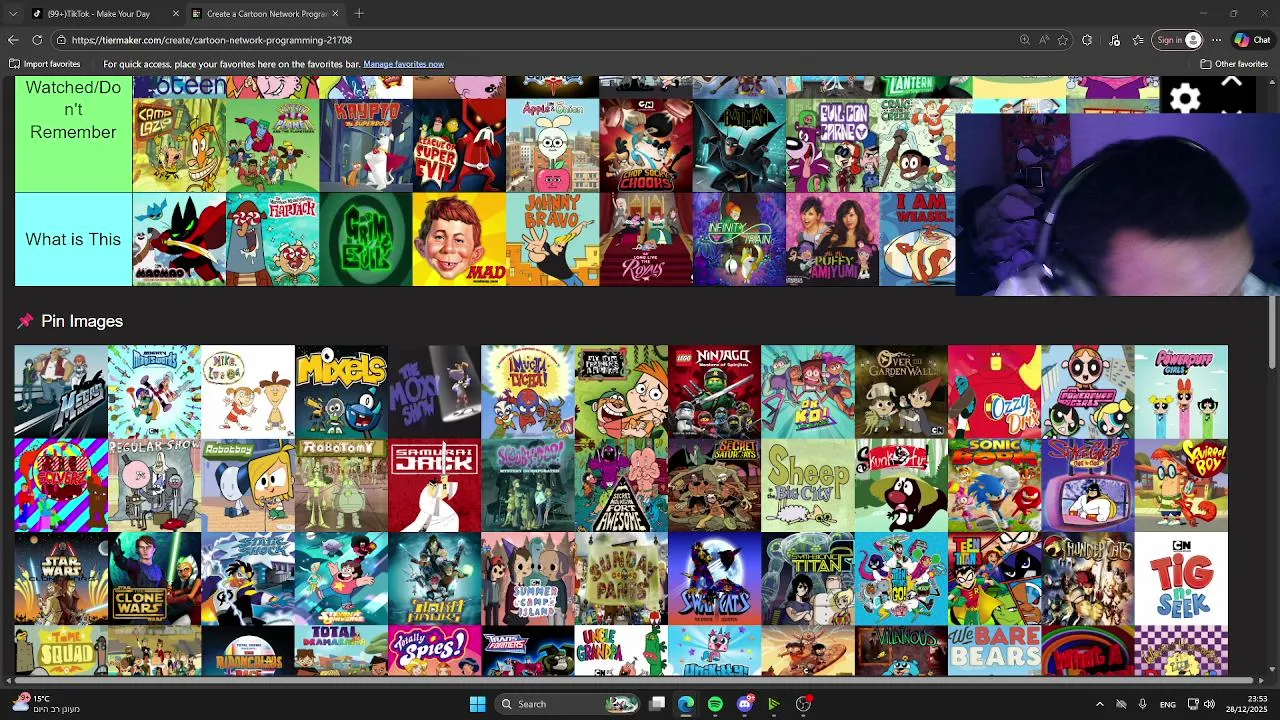Image resolution: width=1280 pixels, height=720 pixels.
Task: Open Task View on the taskbar
Action: (657, 704)
